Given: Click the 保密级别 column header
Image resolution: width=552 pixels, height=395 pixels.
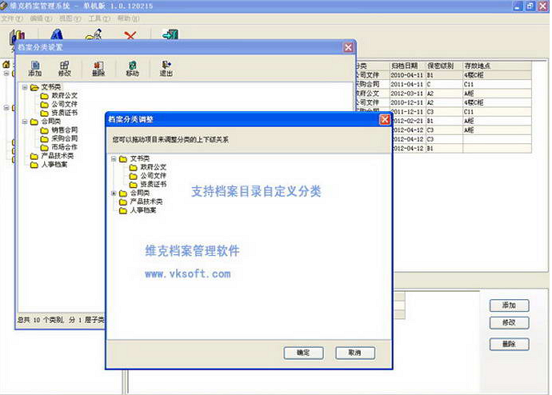Looking at the screenshot, I should pos(444,66).
